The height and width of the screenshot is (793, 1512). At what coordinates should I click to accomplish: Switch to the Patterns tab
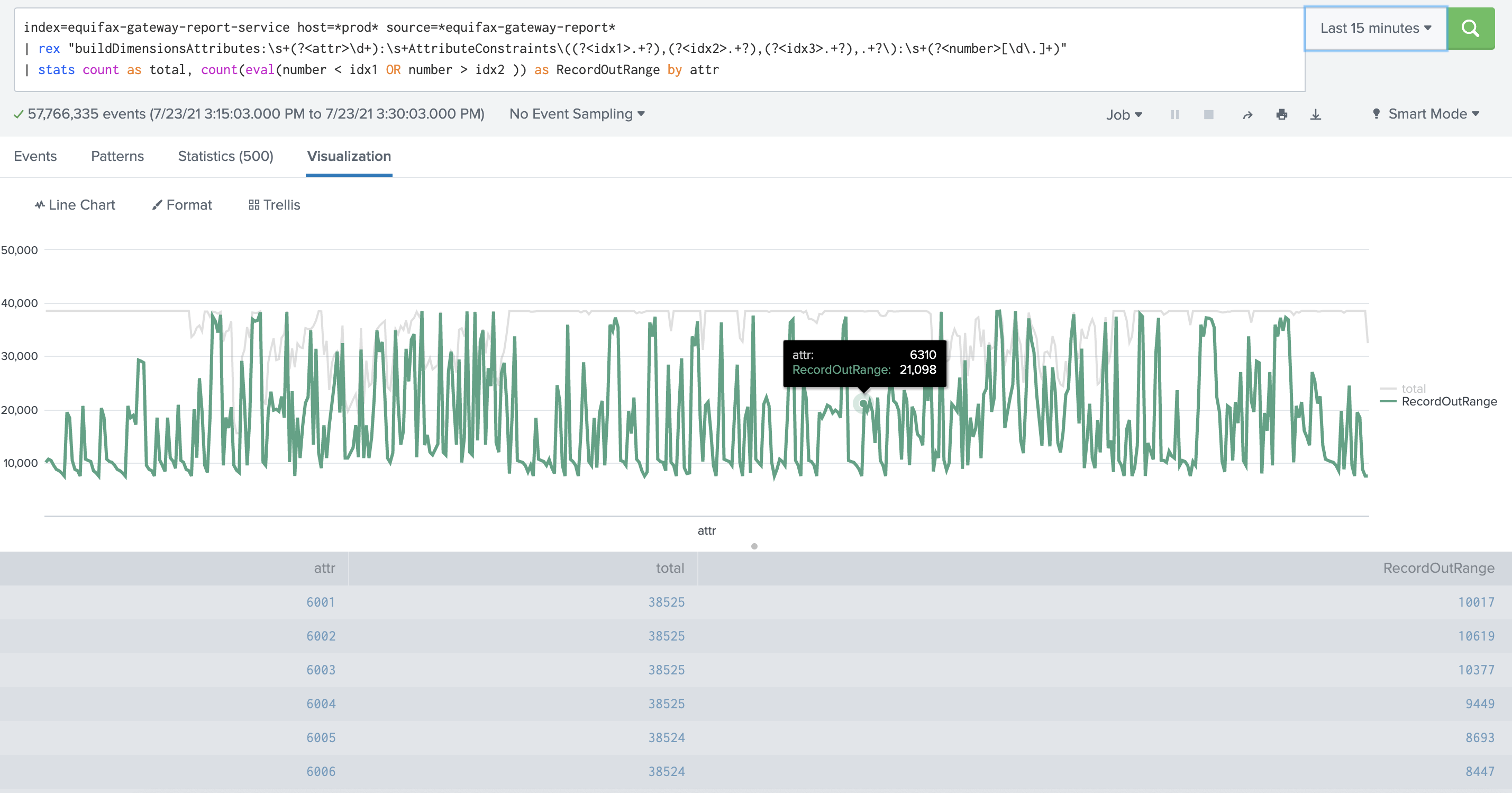pos(117,156)
